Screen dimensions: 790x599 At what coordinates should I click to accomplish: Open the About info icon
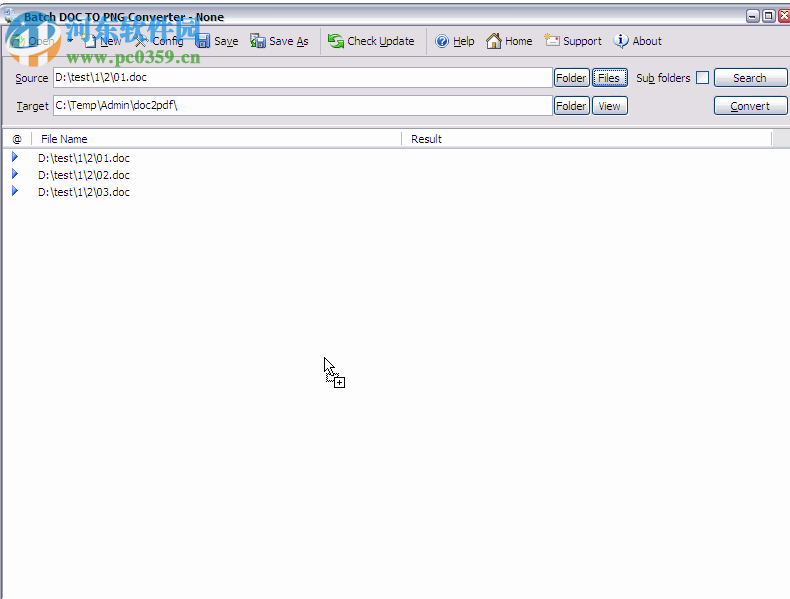pos(621,41)
